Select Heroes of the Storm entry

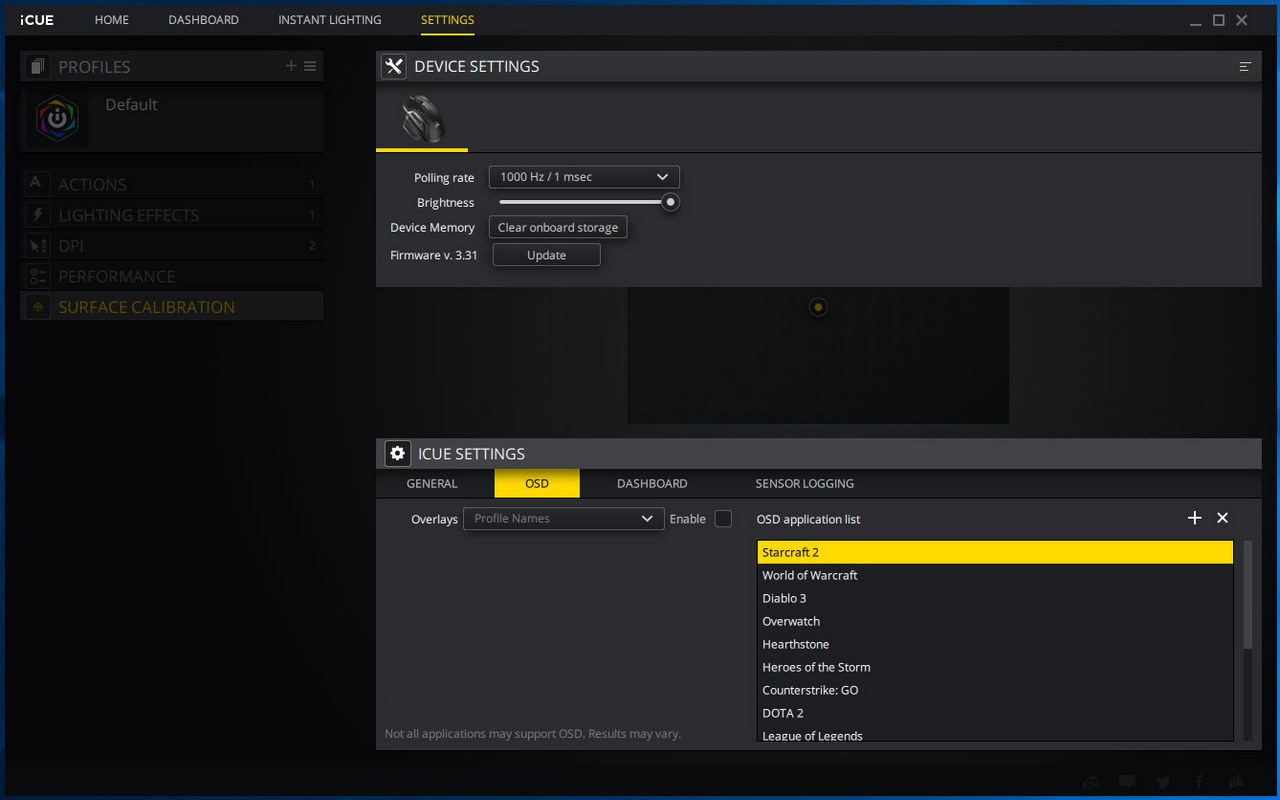pyautogui.click(x=995, y=667)
